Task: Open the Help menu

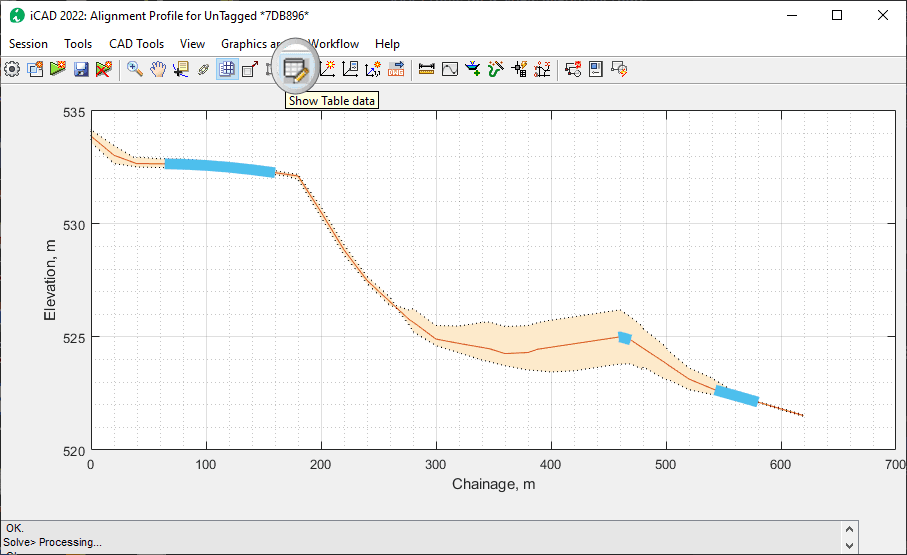Action: [387, 44]
